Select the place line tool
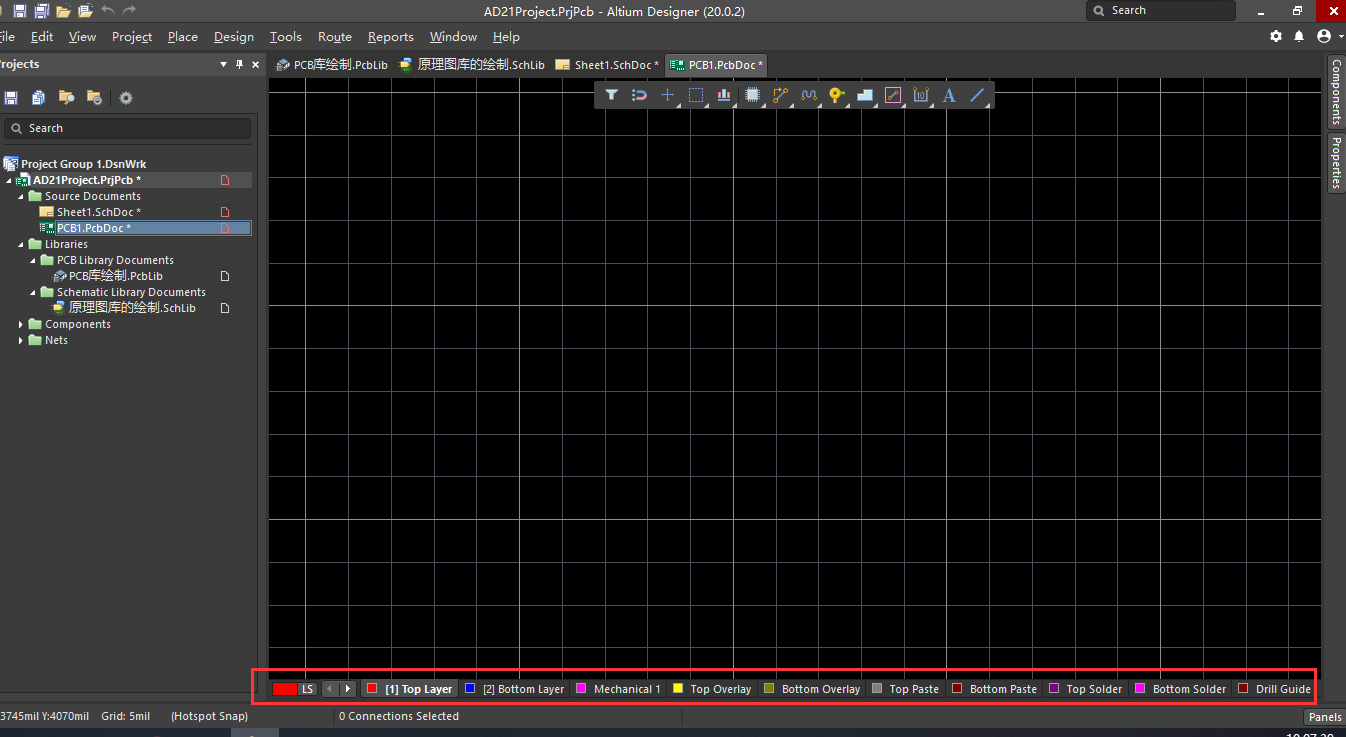1346x737 pixels. 978,96
